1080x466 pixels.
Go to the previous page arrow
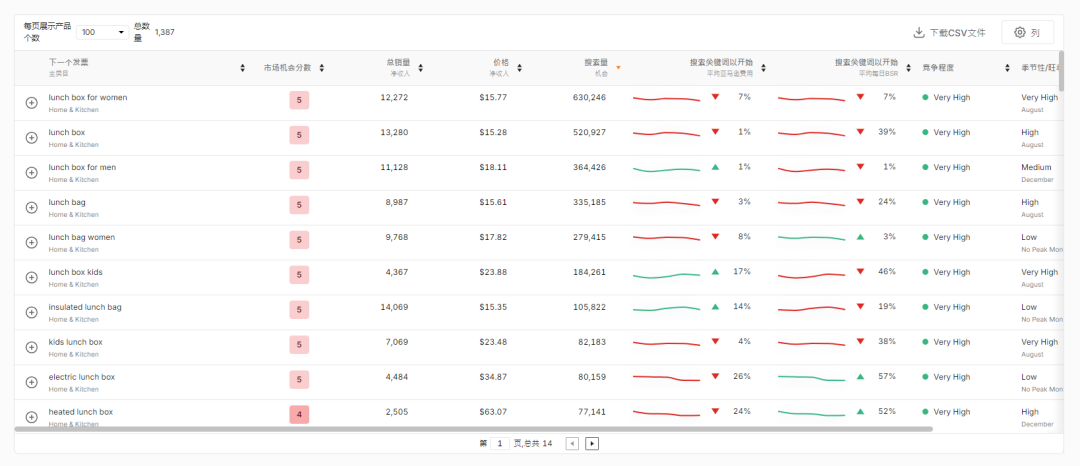(x=572, y=443)
